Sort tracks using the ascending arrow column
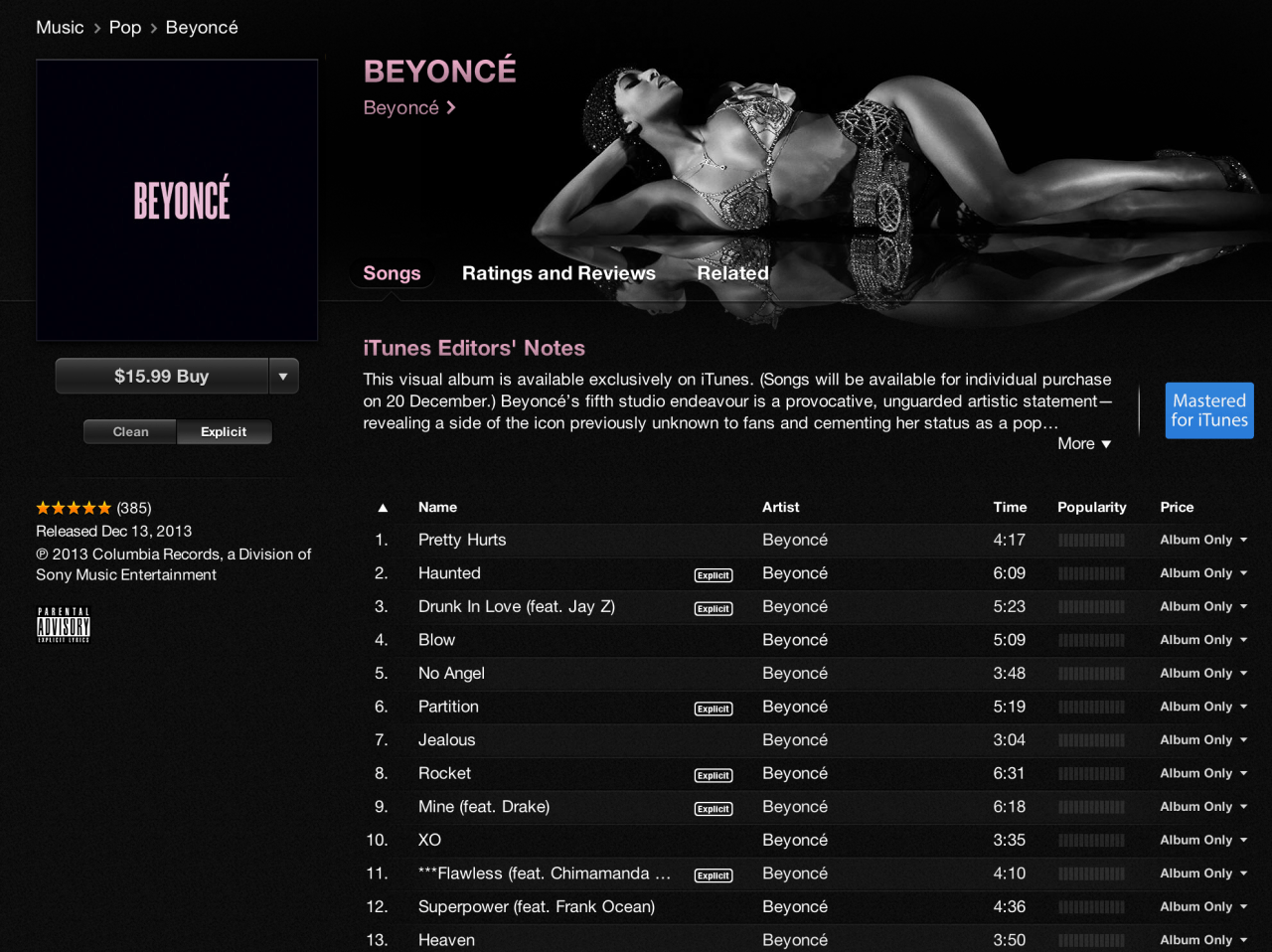1272x952 pixels. click(383, 508)
